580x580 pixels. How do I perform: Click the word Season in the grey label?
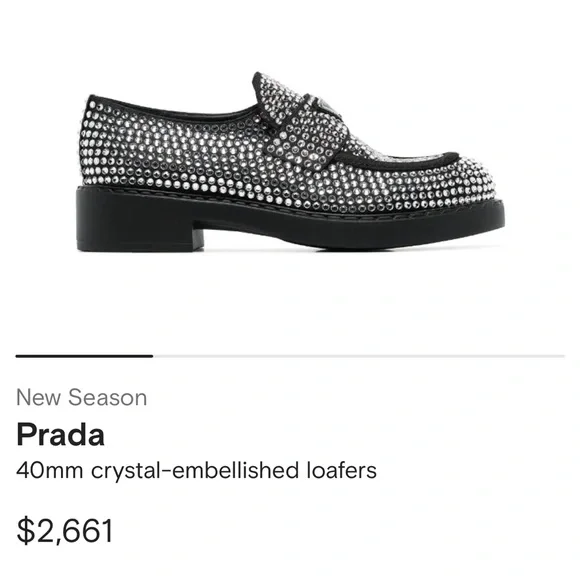coord(108,397)
